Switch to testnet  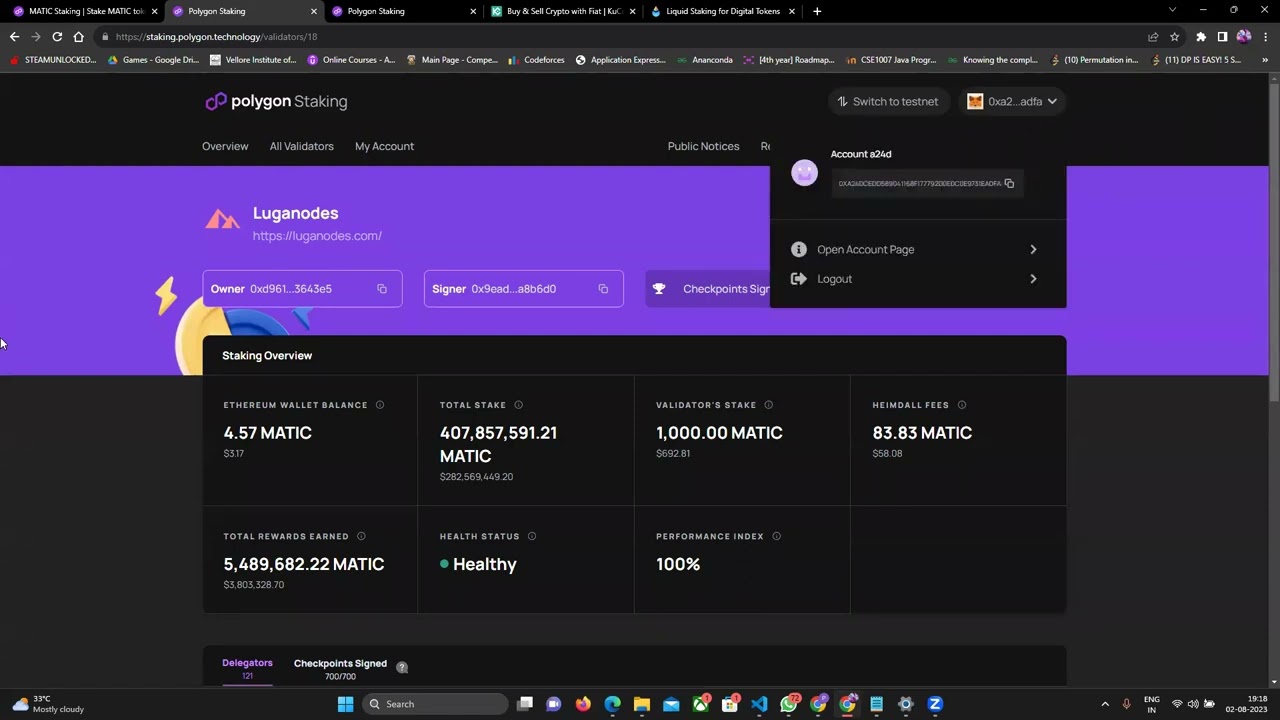pyautogui.click(x=888, y=101)
